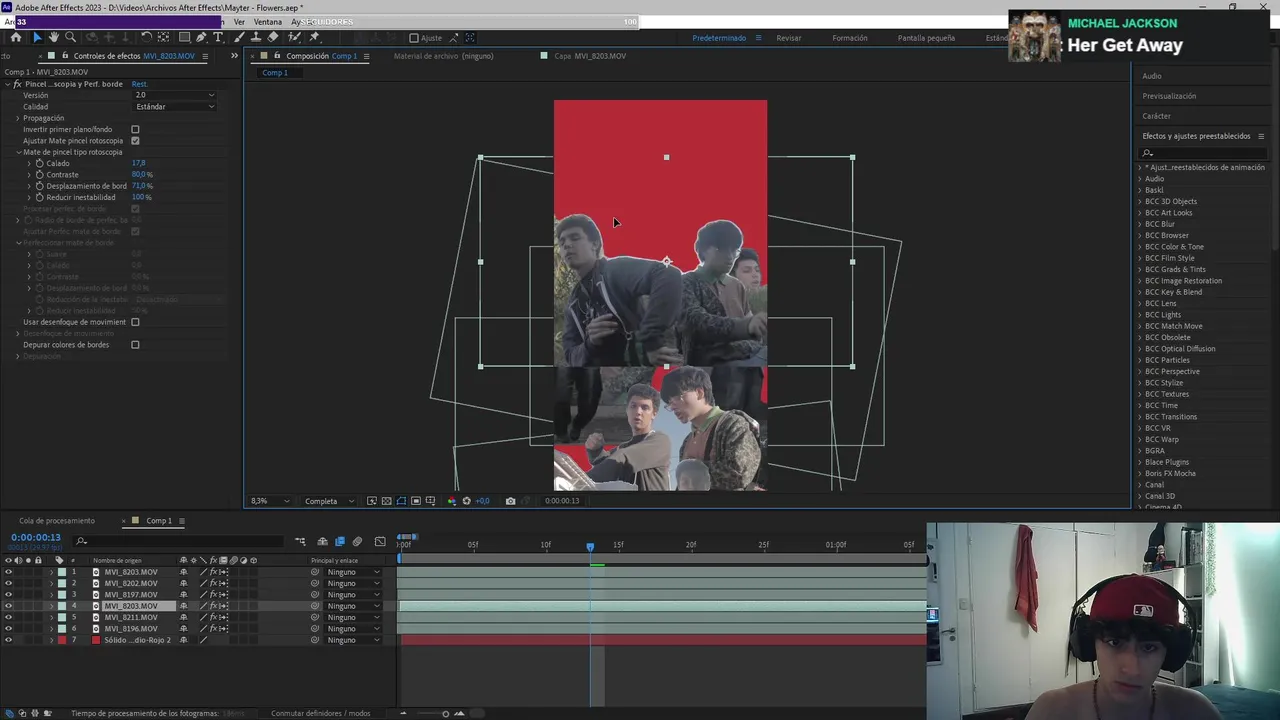Image resolution: width=1280 pixels, height=720 pixels.
Task: Click the Show channel RGB icon
Action: coord(452,501)
